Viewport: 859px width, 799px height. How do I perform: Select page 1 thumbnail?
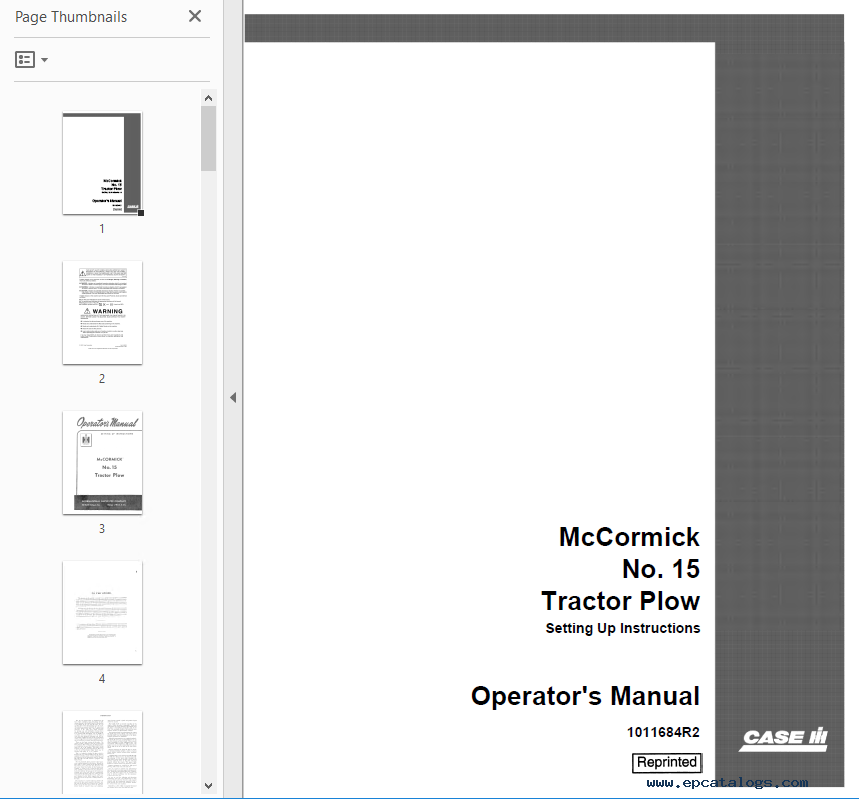(102, 163)
